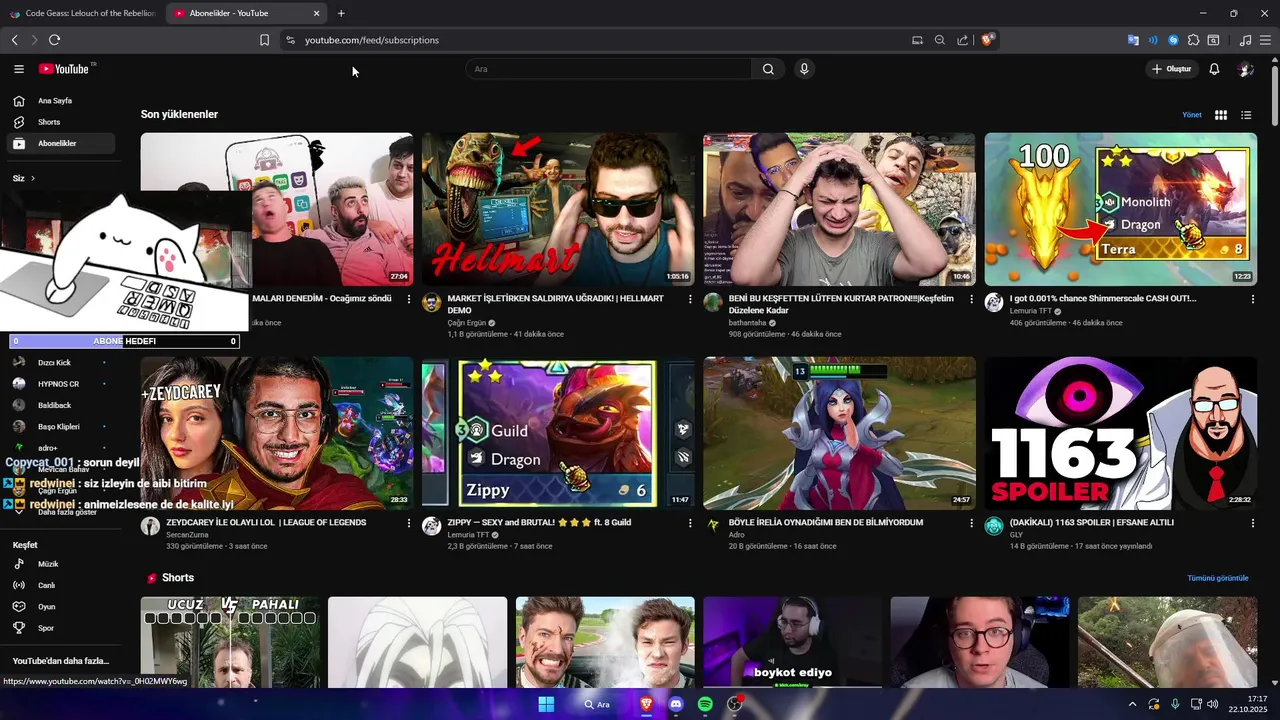This screenshot has height=720, width=1280.
Task: Open the boykot ediyo Shorts thumbnail
Action: click(x=793, y=642)
